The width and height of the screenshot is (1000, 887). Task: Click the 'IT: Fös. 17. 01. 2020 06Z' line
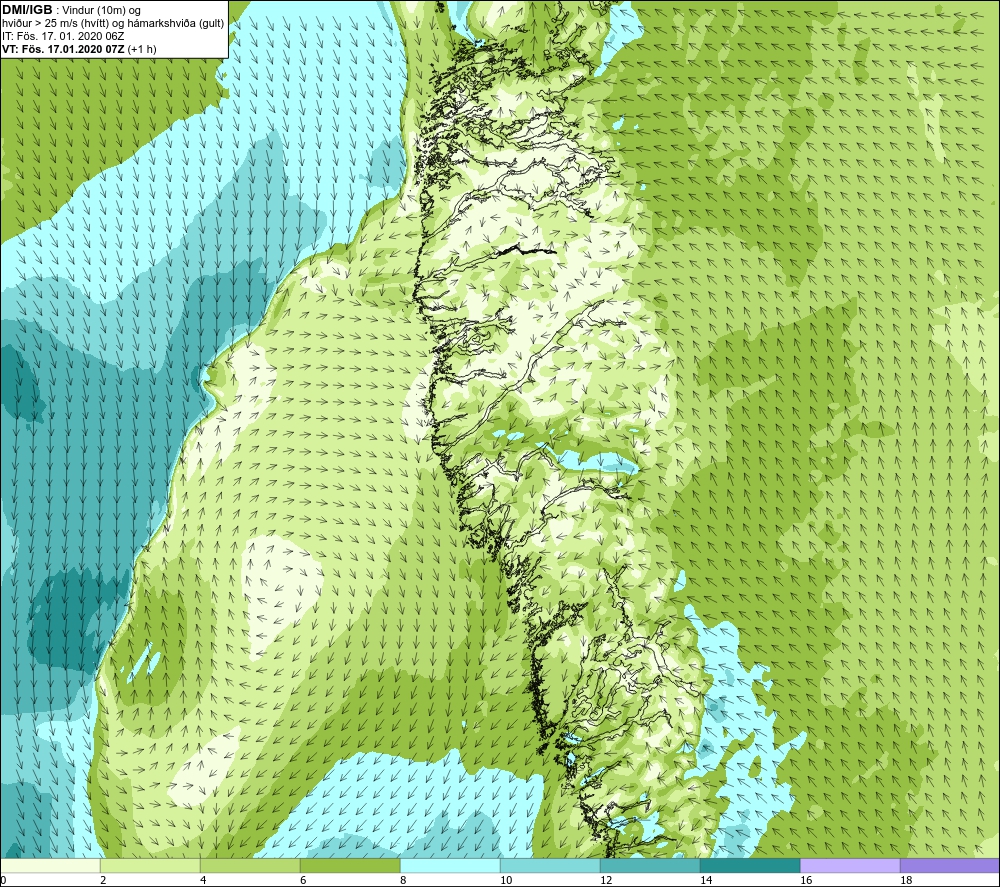pyautogui.click(x=63, y=36)
